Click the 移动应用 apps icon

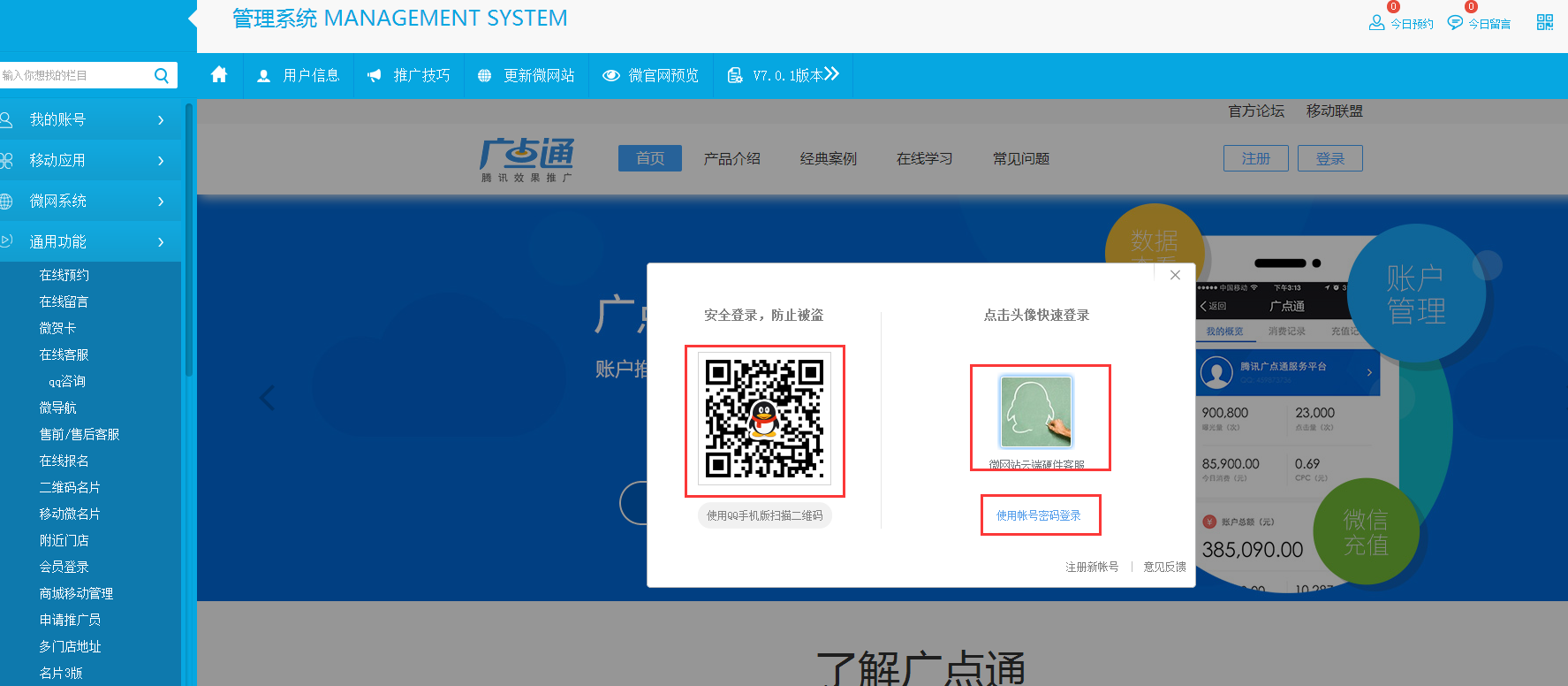point(6,160)
